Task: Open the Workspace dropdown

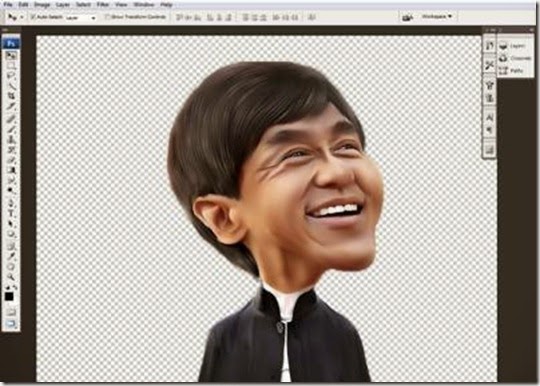Action: pyautogui.click(x=437, y=17)
